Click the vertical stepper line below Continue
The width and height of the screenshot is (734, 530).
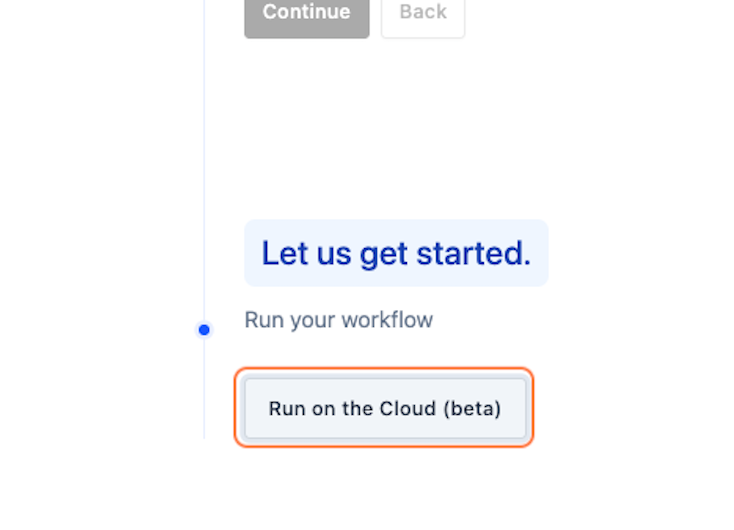(204, 159)
